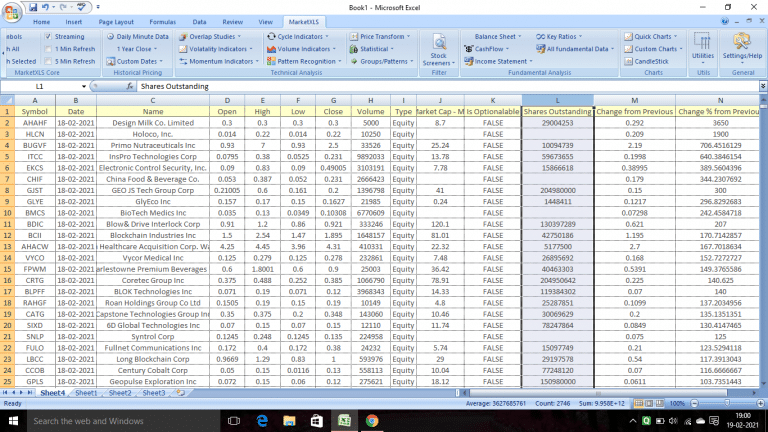Switch to Sheet2 worksheet tab
Image resolution: width=768 pixels, height=432 pixels.
point(120,393)
